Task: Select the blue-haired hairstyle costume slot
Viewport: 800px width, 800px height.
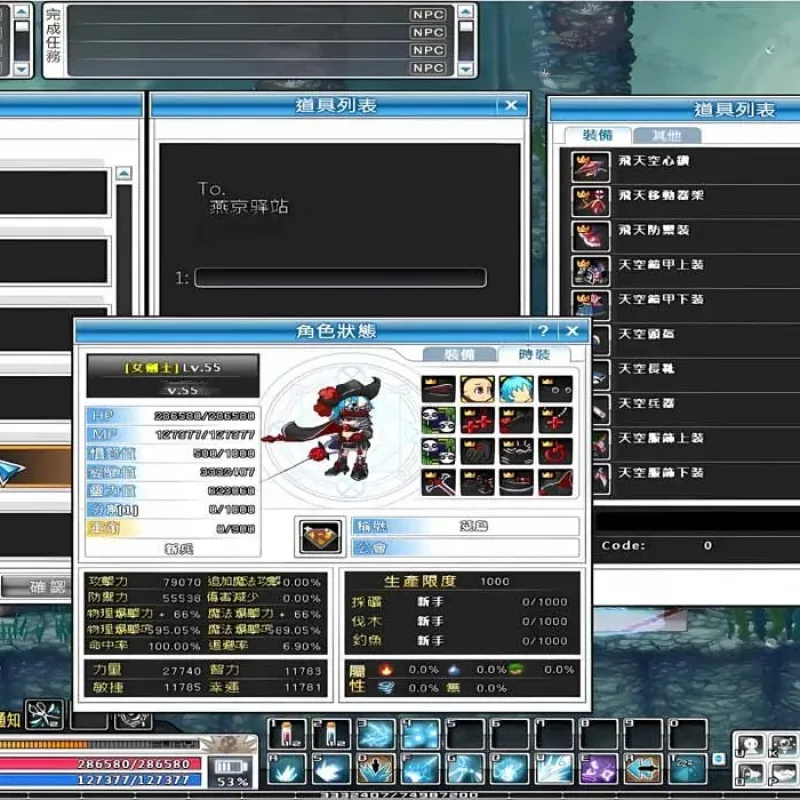Action: [x=516, y=389]
